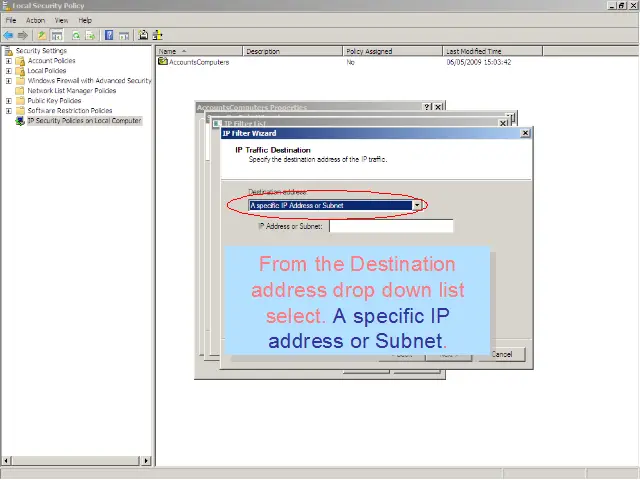Image resolution: width=640 pixels, height=480 pixels.
Task: Sort list by the Name column header
Action: pyautogui.click(x=197, y=51)
